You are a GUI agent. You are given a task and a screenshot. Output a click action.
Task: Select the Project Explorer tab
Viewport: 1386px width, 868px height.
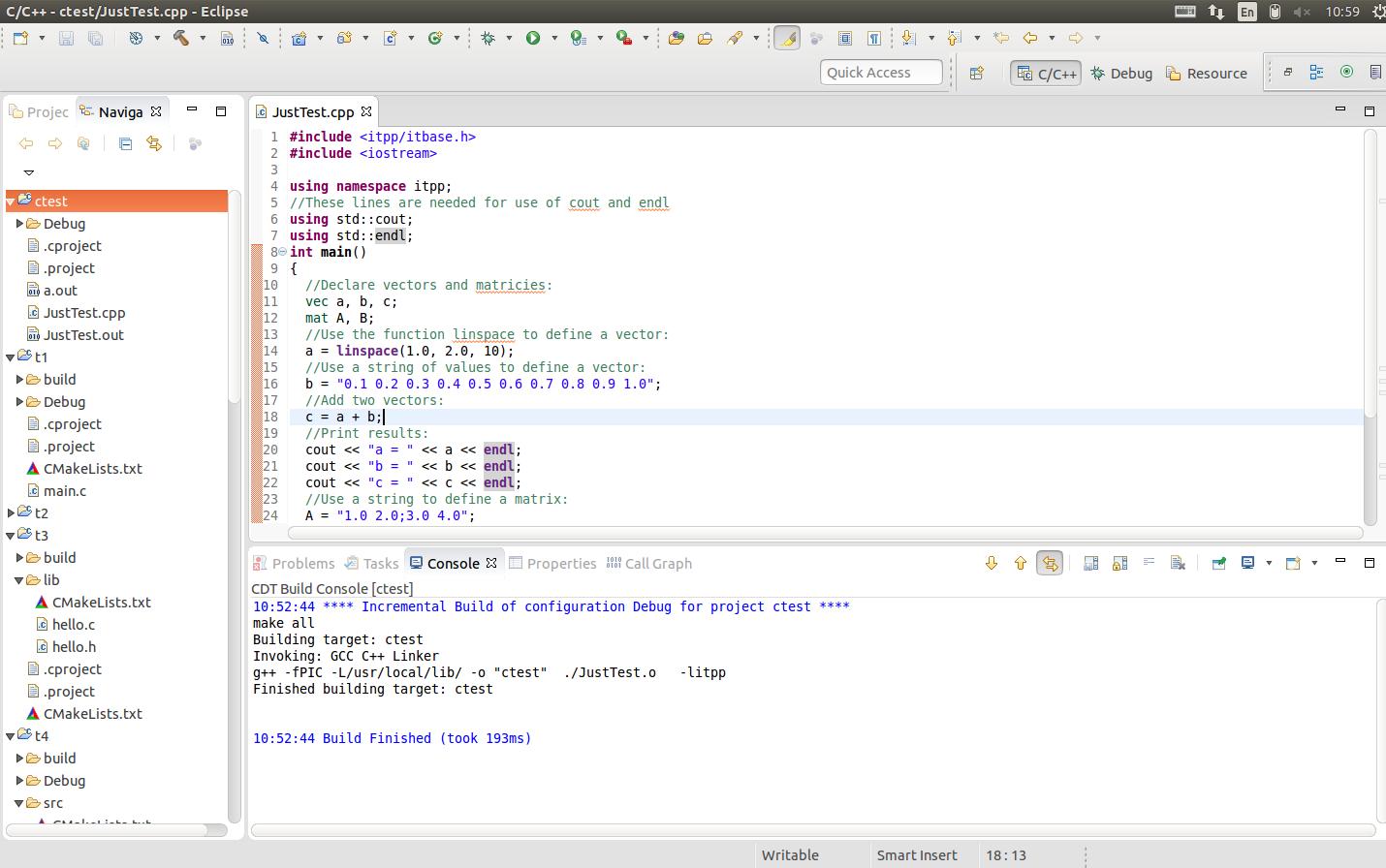pos(39,111)
